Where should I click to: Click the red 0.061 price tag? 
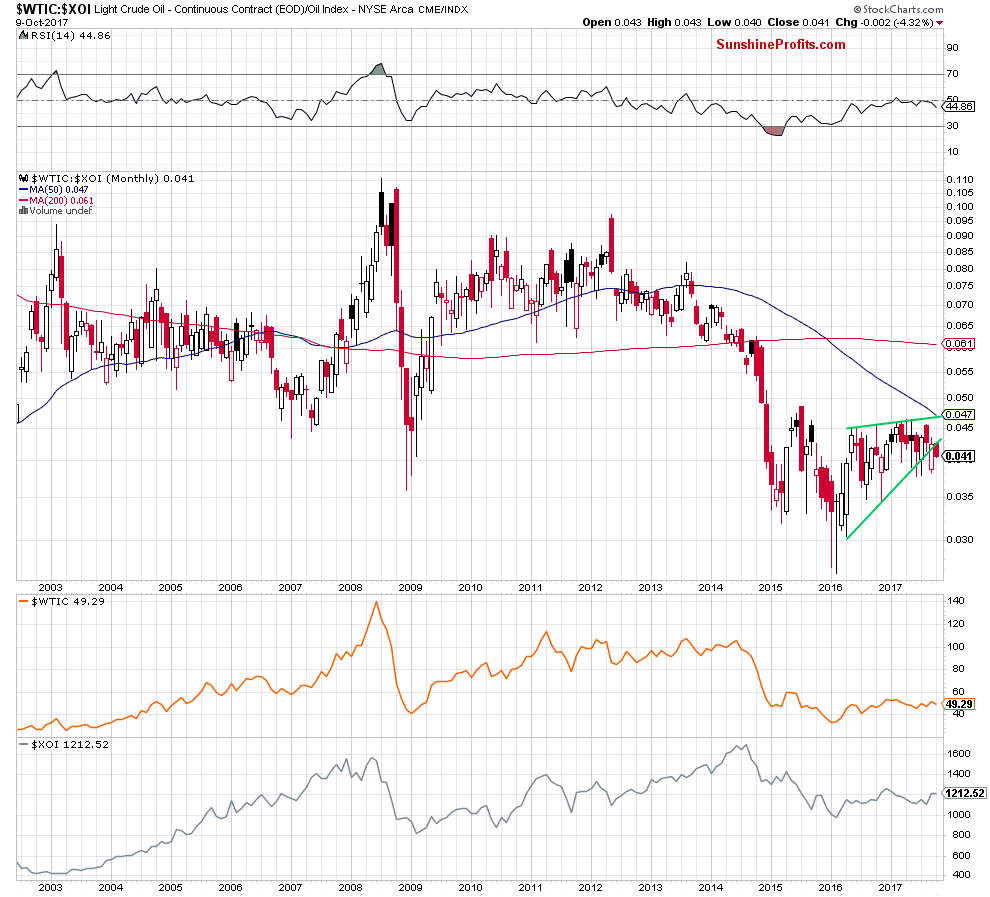[x=959, y=344]
